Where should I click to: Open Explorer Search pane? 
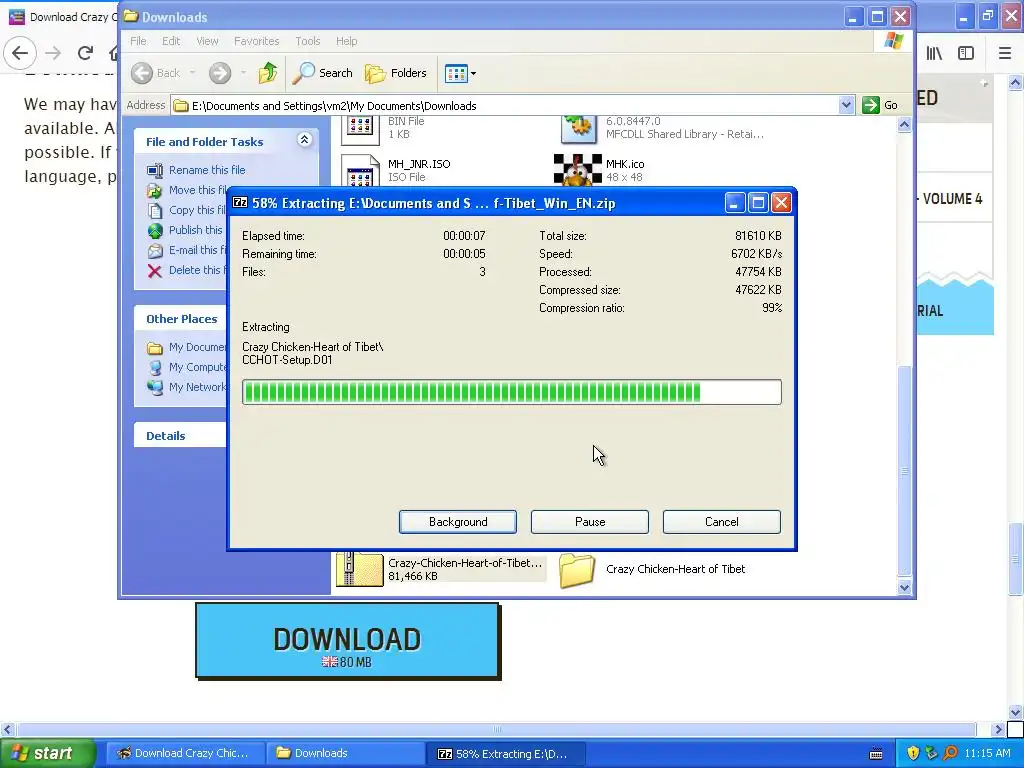tap(322, 73)
